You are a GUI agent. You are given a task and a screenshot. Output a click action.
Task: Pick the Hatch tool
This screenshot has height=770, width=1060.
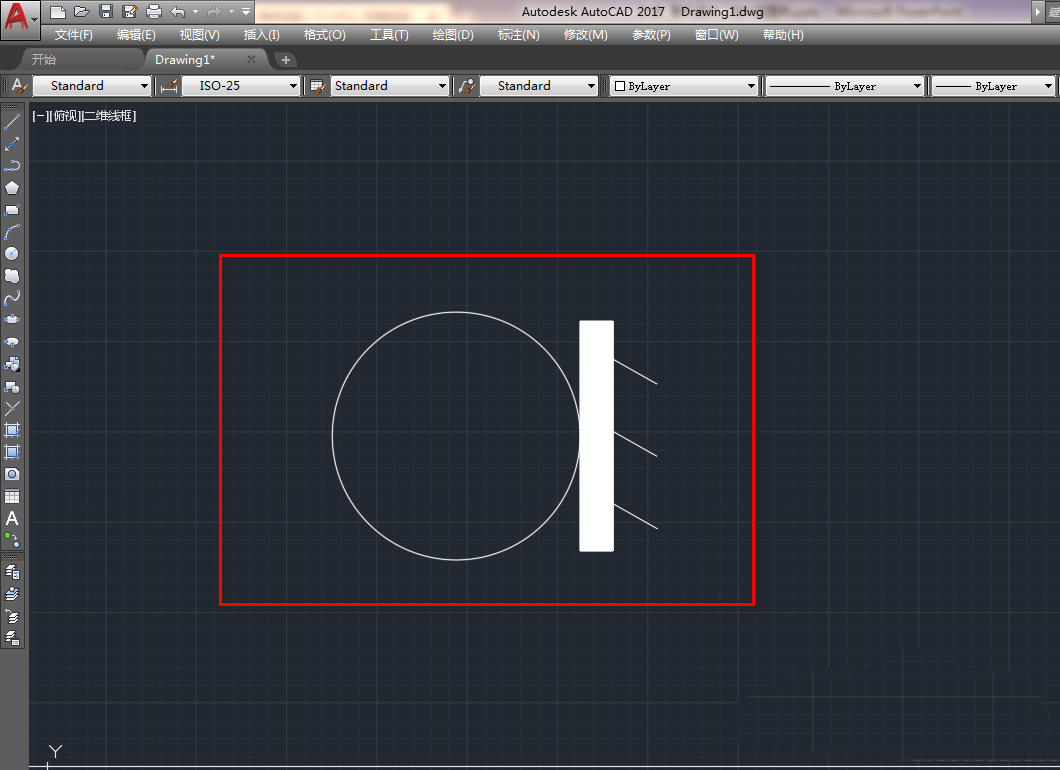pos(12,430)
